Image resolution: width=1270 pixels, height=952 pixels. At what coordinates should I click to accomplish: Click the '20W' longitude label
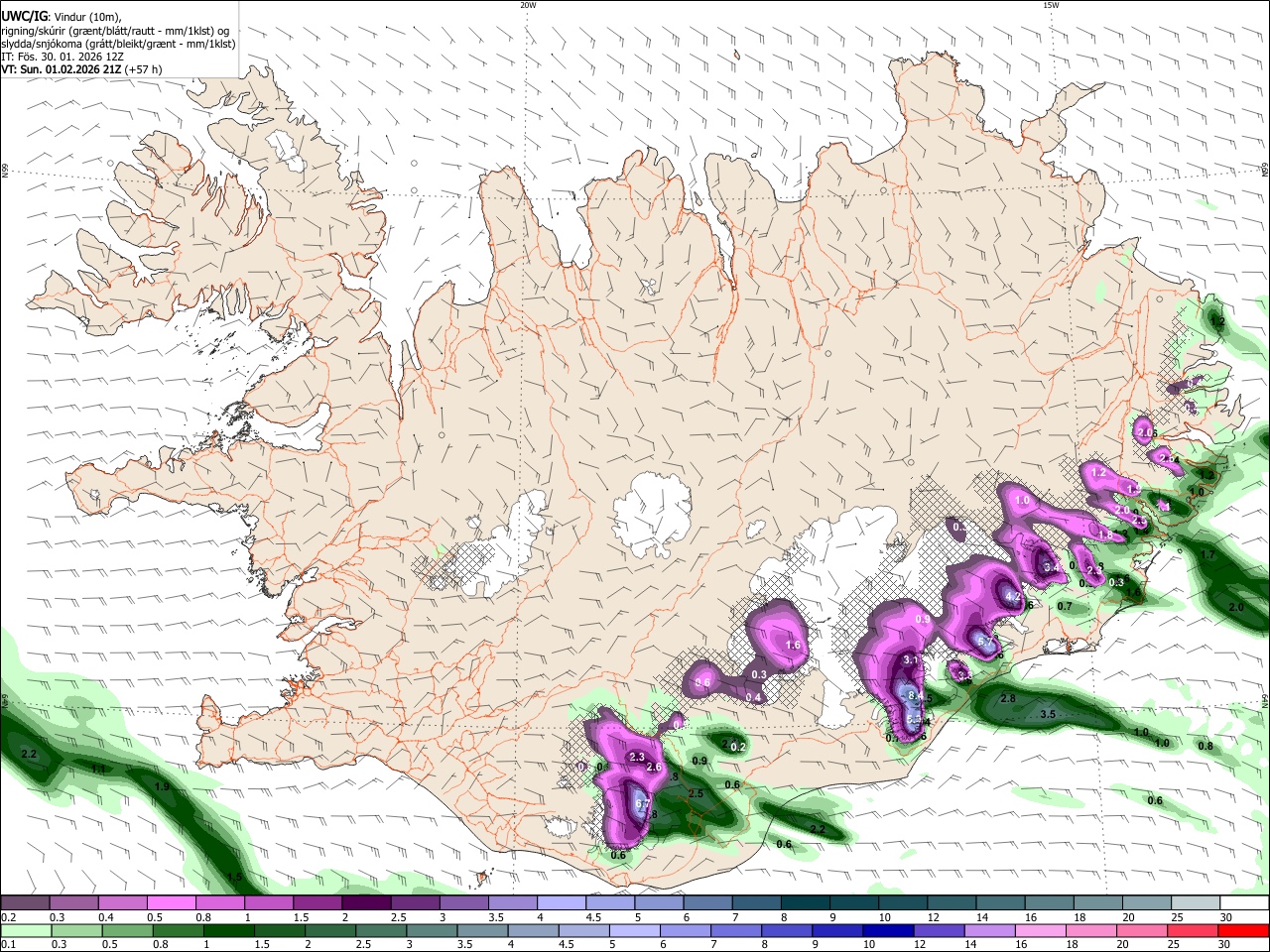pos(529,5)
